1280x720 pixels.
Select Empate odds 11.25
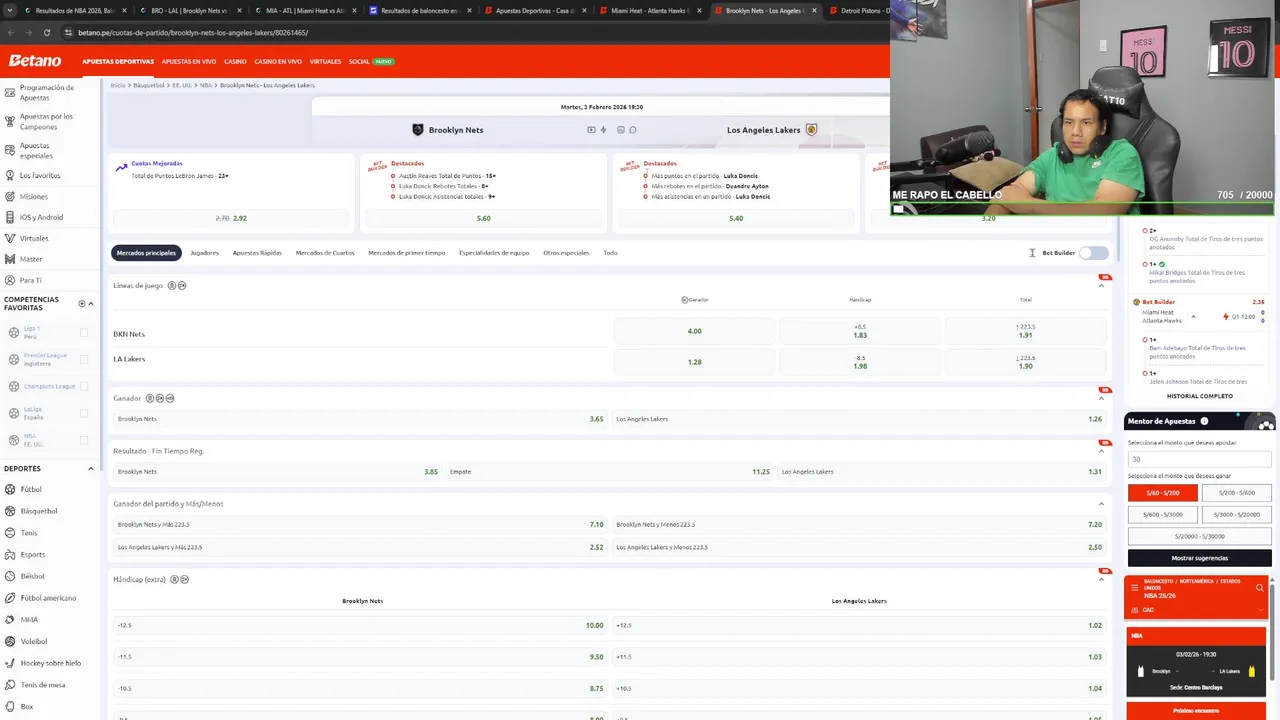pyautogui.click(x=610, y=472)
